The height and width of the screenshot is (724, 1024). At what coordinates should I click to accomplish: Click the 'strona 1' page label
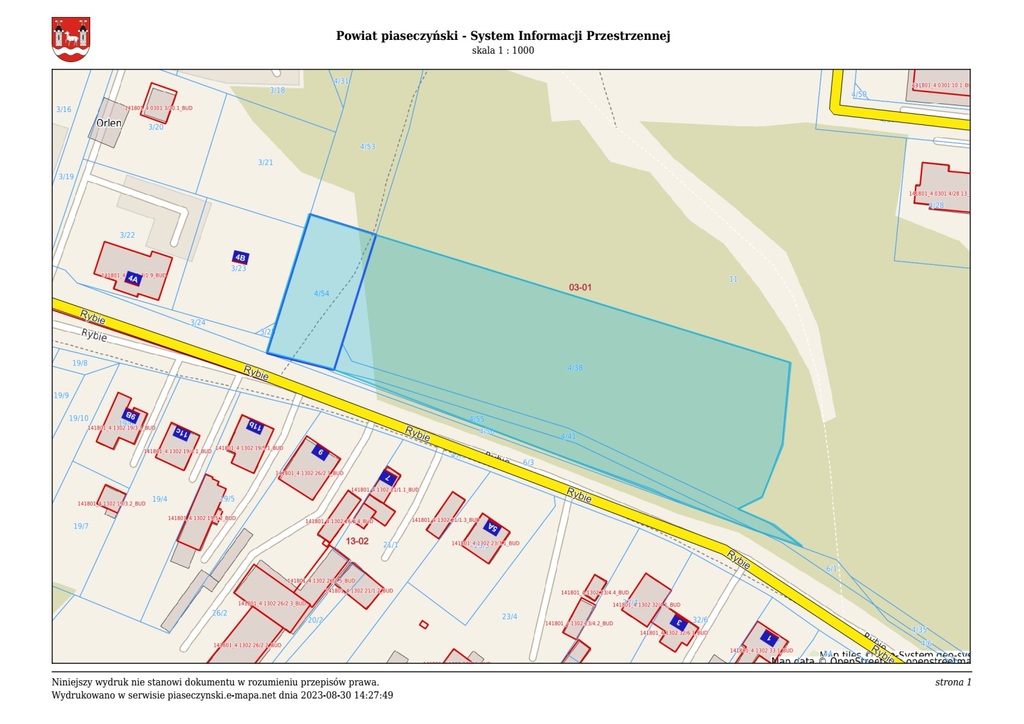coord(952,682)
